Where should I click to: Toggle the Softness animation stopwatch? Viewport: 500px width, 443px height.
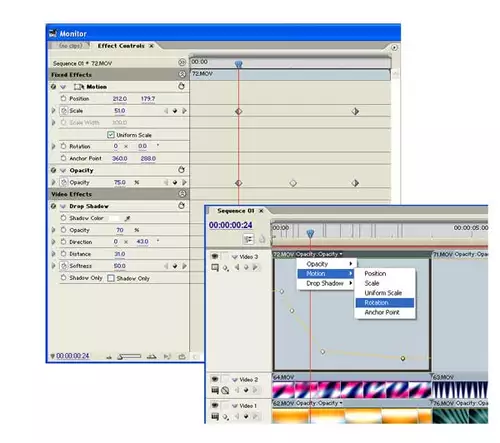coord(64,266)
